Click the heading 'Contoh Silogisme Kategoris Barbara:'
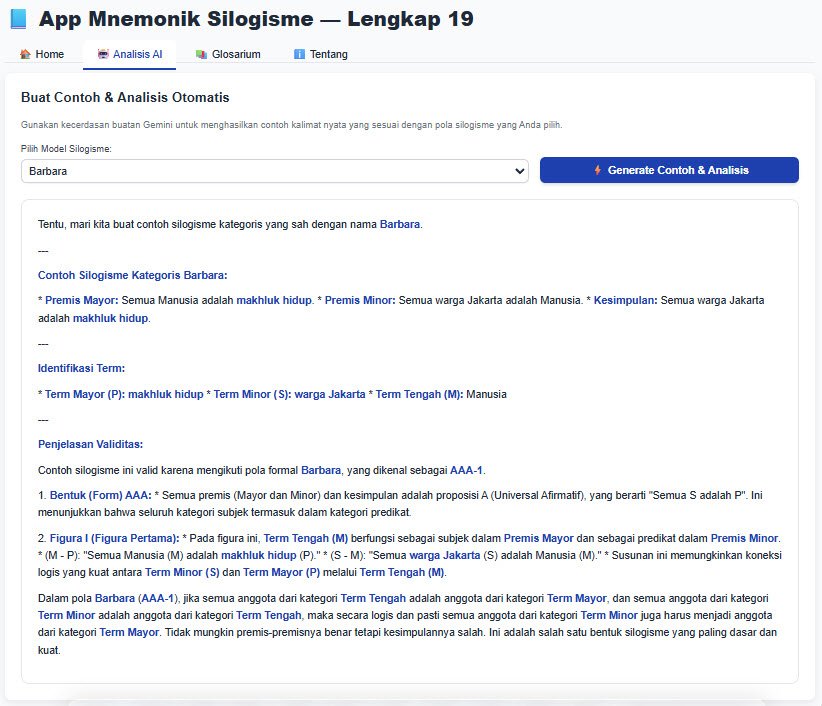 click(133, 275)
